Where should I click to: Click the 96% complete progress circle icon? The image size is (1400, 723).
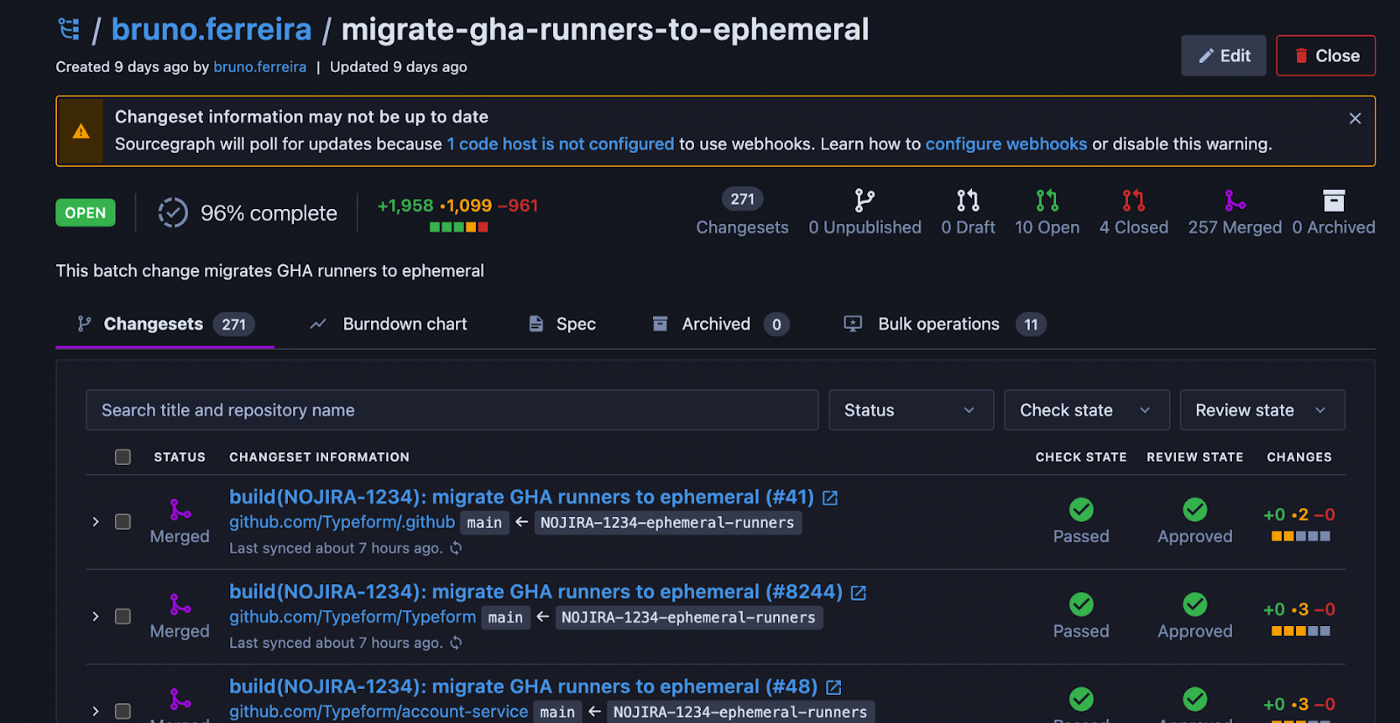coord(173,213)
